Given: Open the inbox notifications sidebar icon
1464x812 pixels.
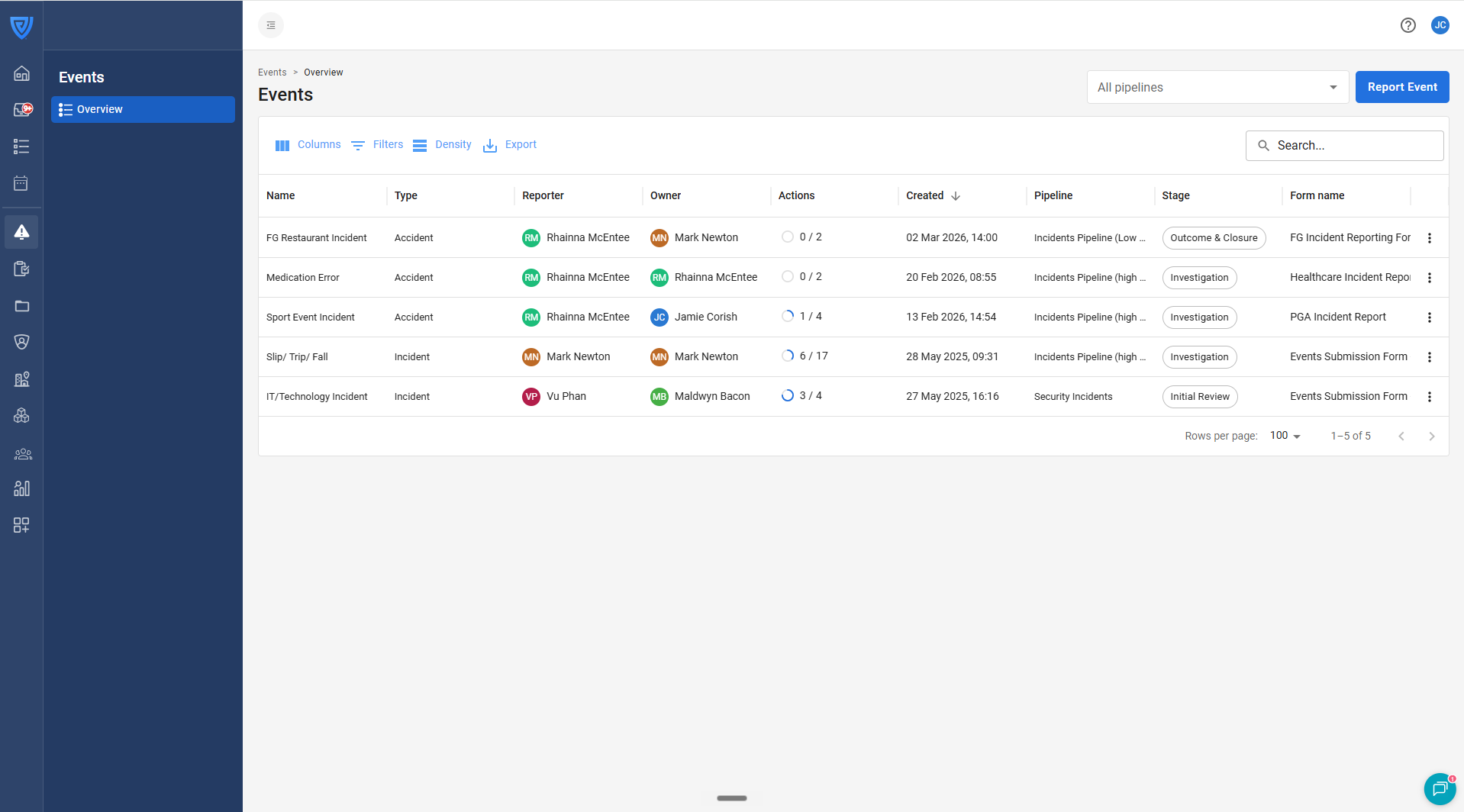Looking at the screenshot, I should [22, 110].
